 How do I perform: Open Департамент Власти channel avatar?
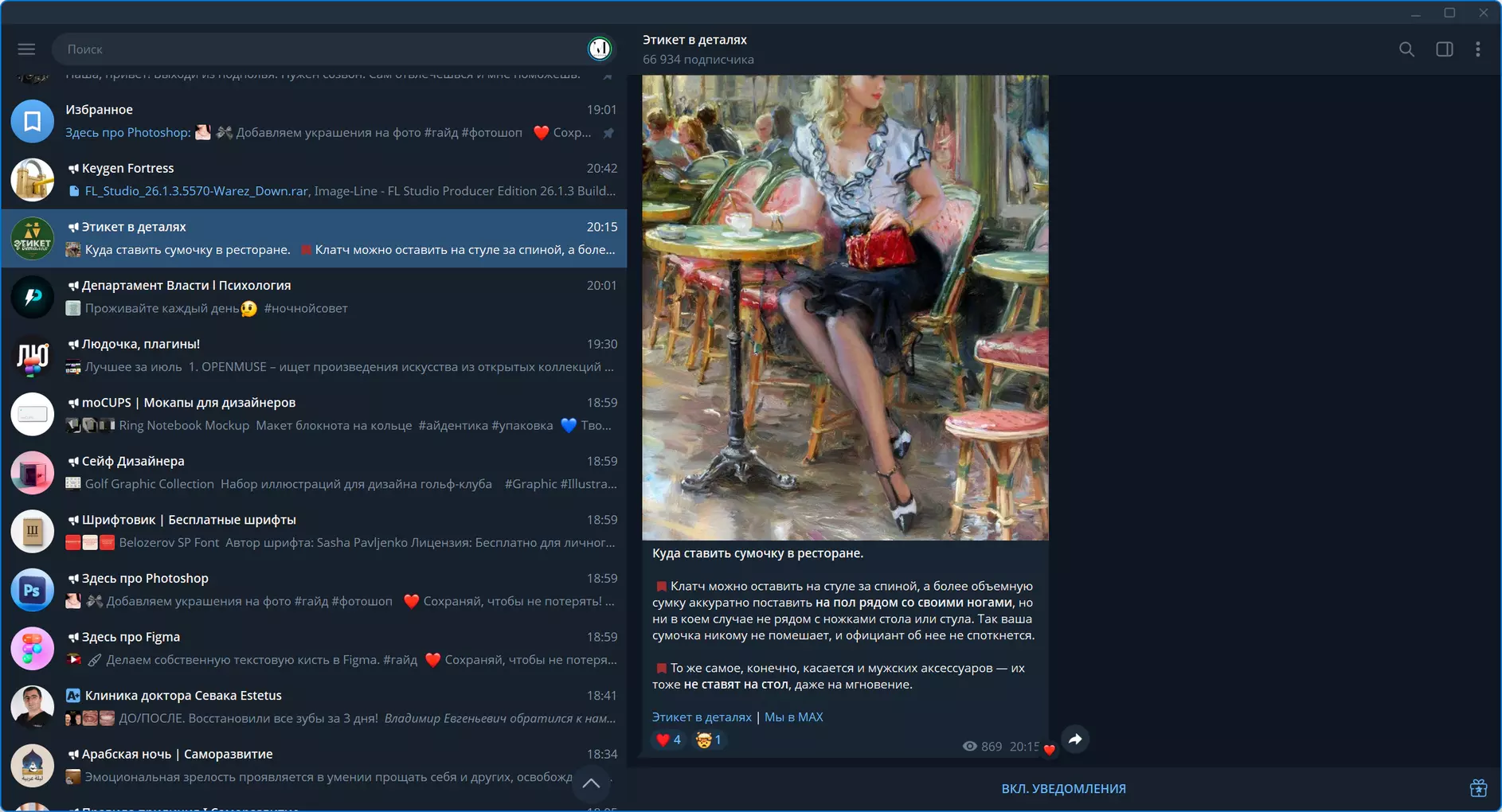[32, 297]
